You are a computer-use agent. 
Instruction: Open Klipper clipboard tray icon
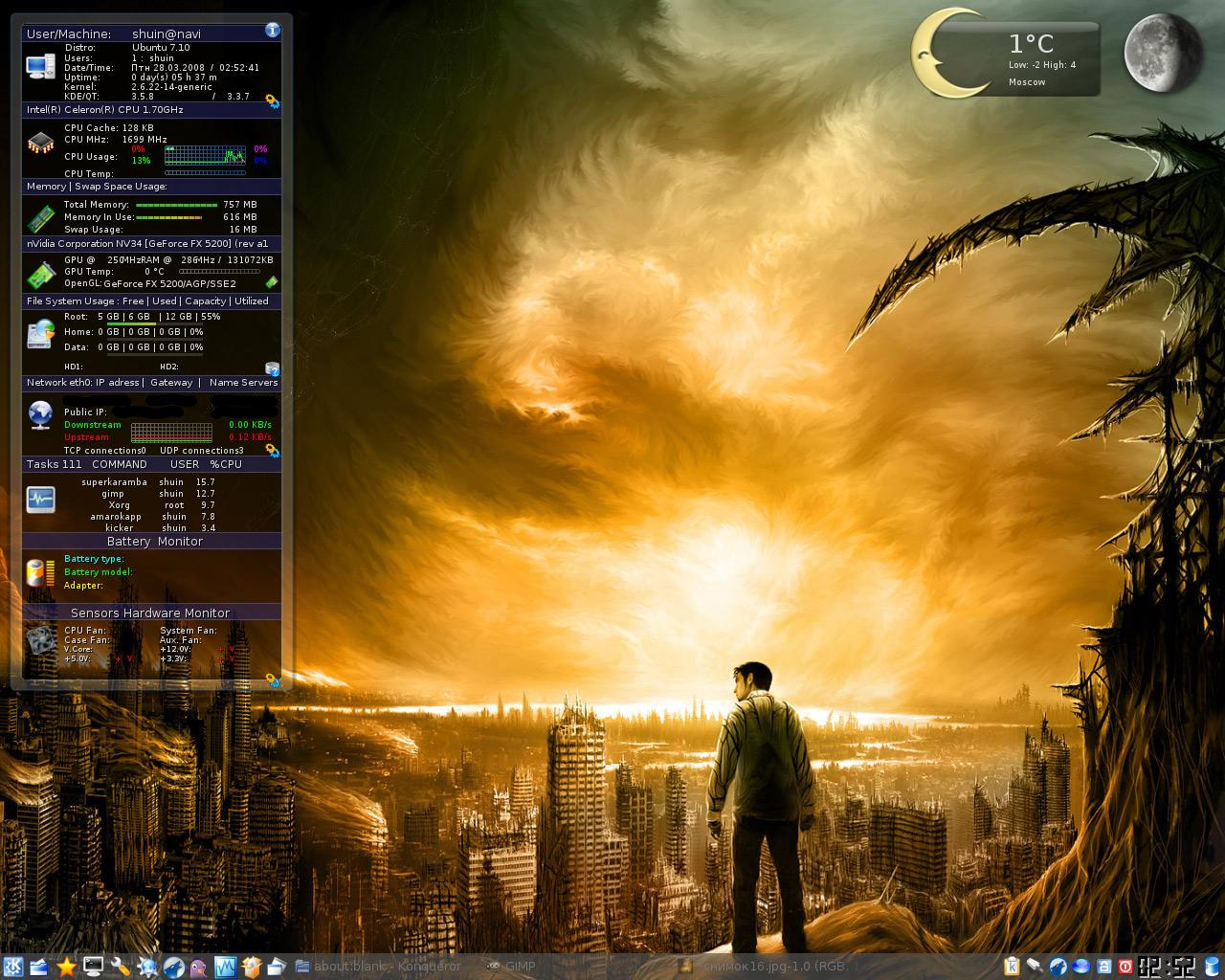coord(1013,967)
